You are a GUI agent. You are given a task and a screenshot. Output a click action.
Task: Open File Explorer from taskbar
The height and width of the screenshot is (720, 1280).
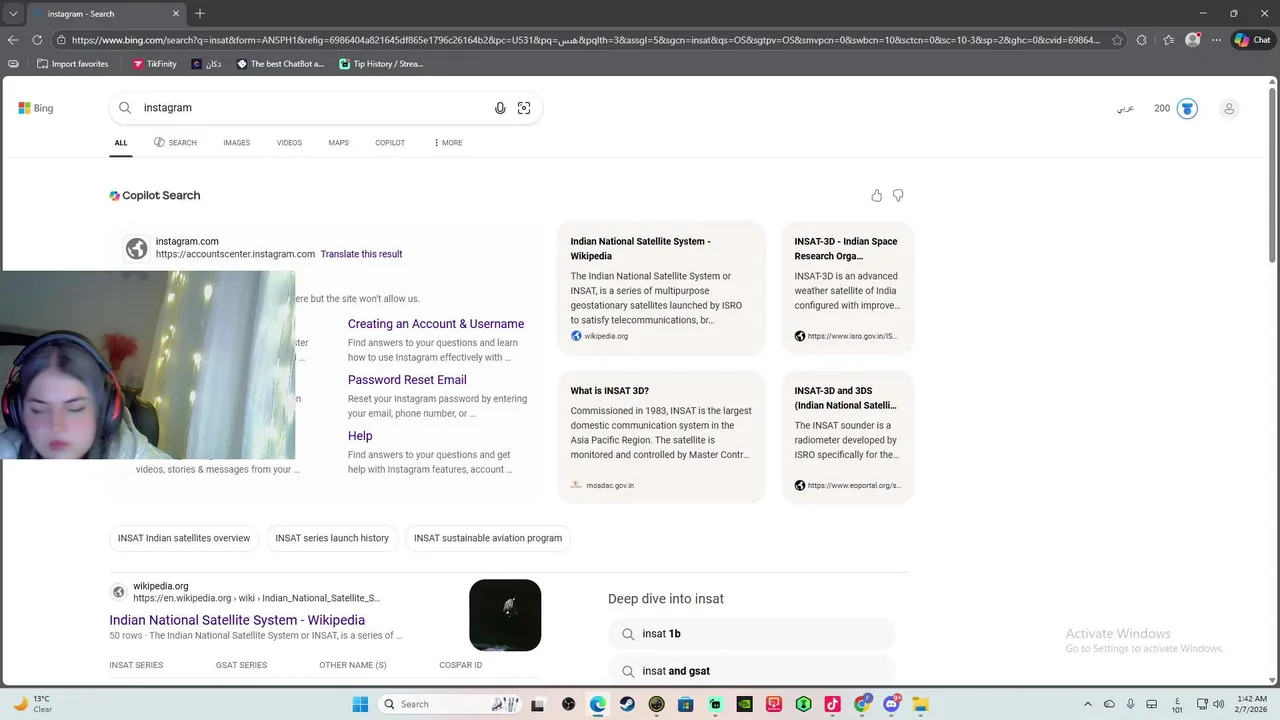coord(920,704)
